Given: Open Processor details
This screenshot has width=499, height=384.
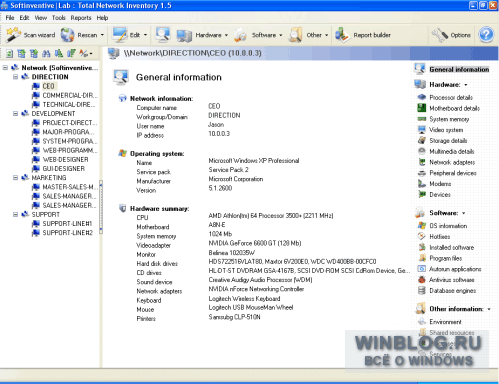Looking at the screenshot, I should pyautogui.click(x=451, y=97).
